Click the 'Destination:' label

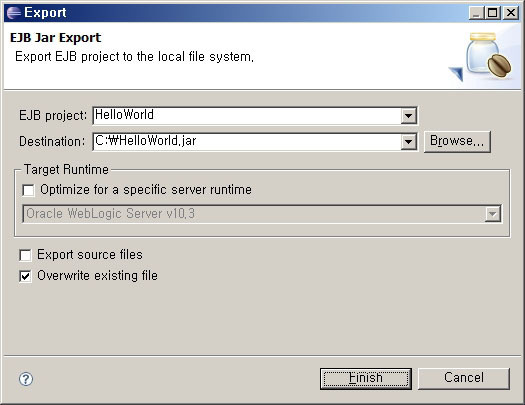pos(52,142)
